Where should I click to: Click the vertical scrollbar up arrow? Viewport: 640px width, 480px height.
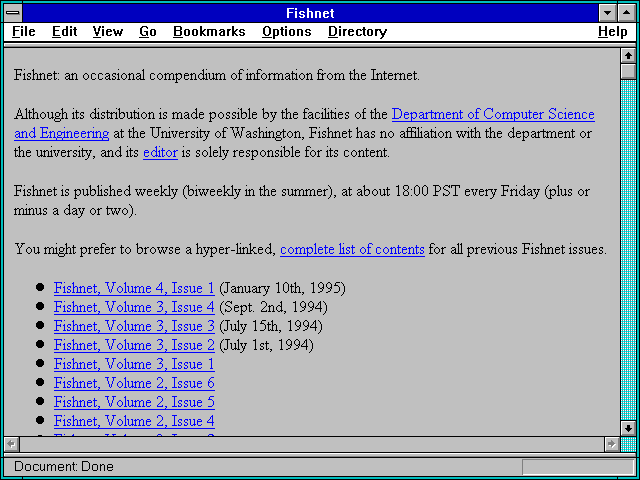tap(628, 56)
